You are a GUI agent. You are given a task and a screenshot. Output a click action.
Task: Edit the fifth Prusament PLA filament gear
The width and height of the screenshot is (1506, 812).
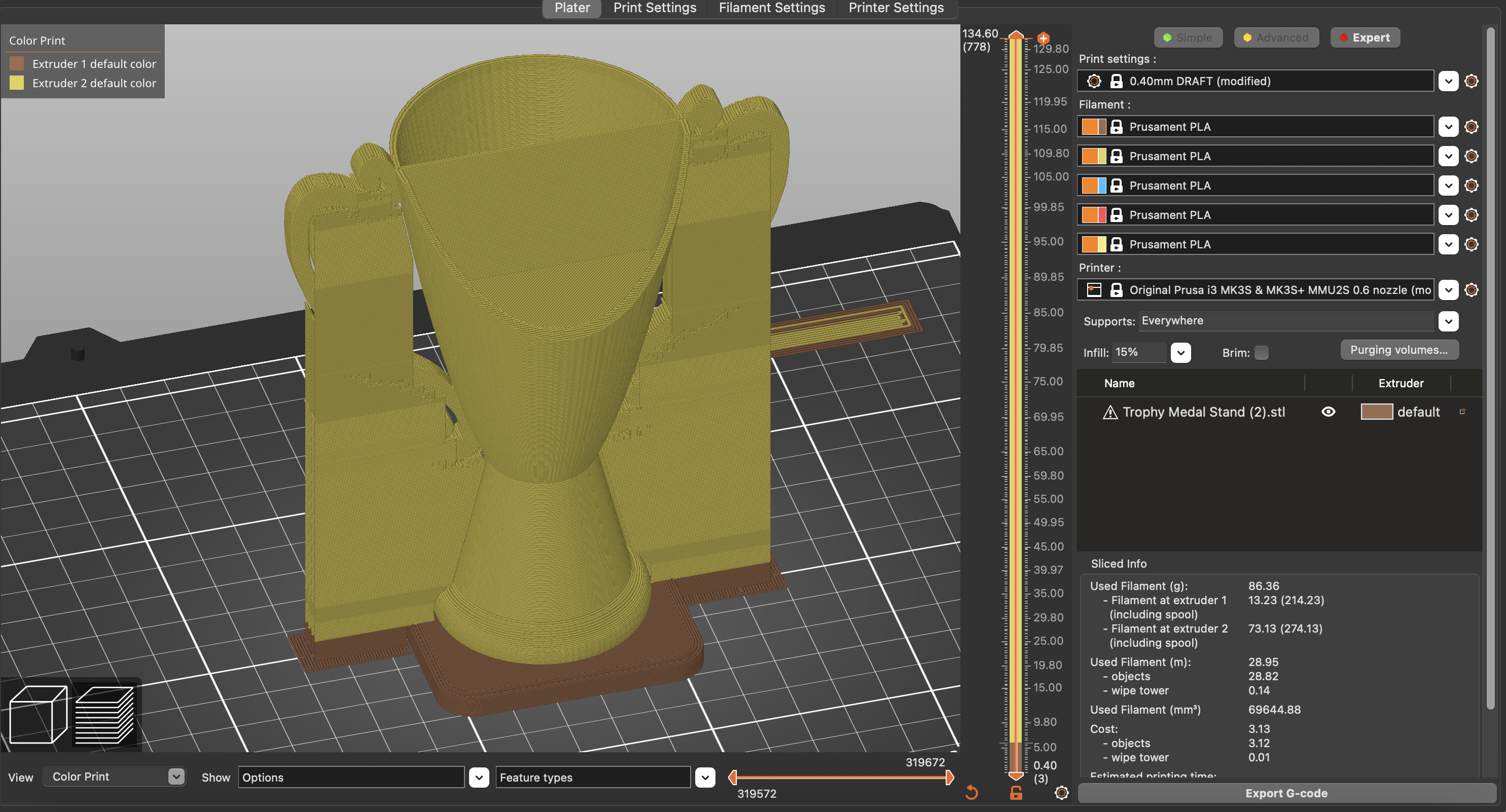(1472, 244)
